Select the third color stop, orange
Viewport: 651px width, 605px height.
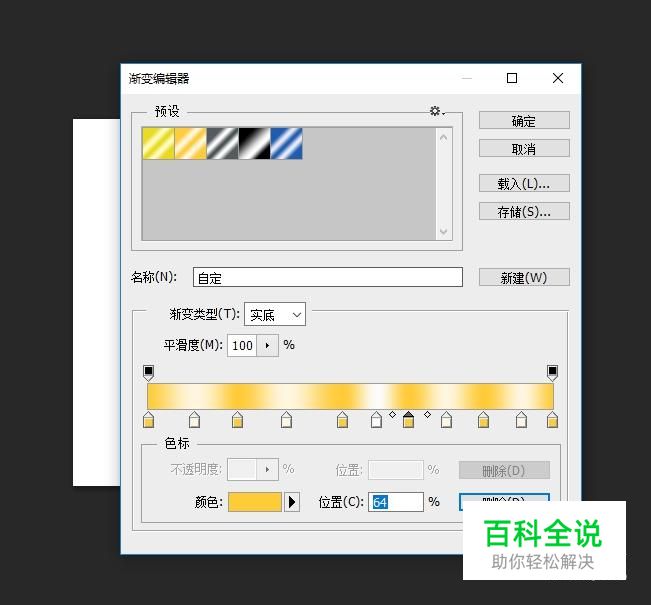pos(237,420)
